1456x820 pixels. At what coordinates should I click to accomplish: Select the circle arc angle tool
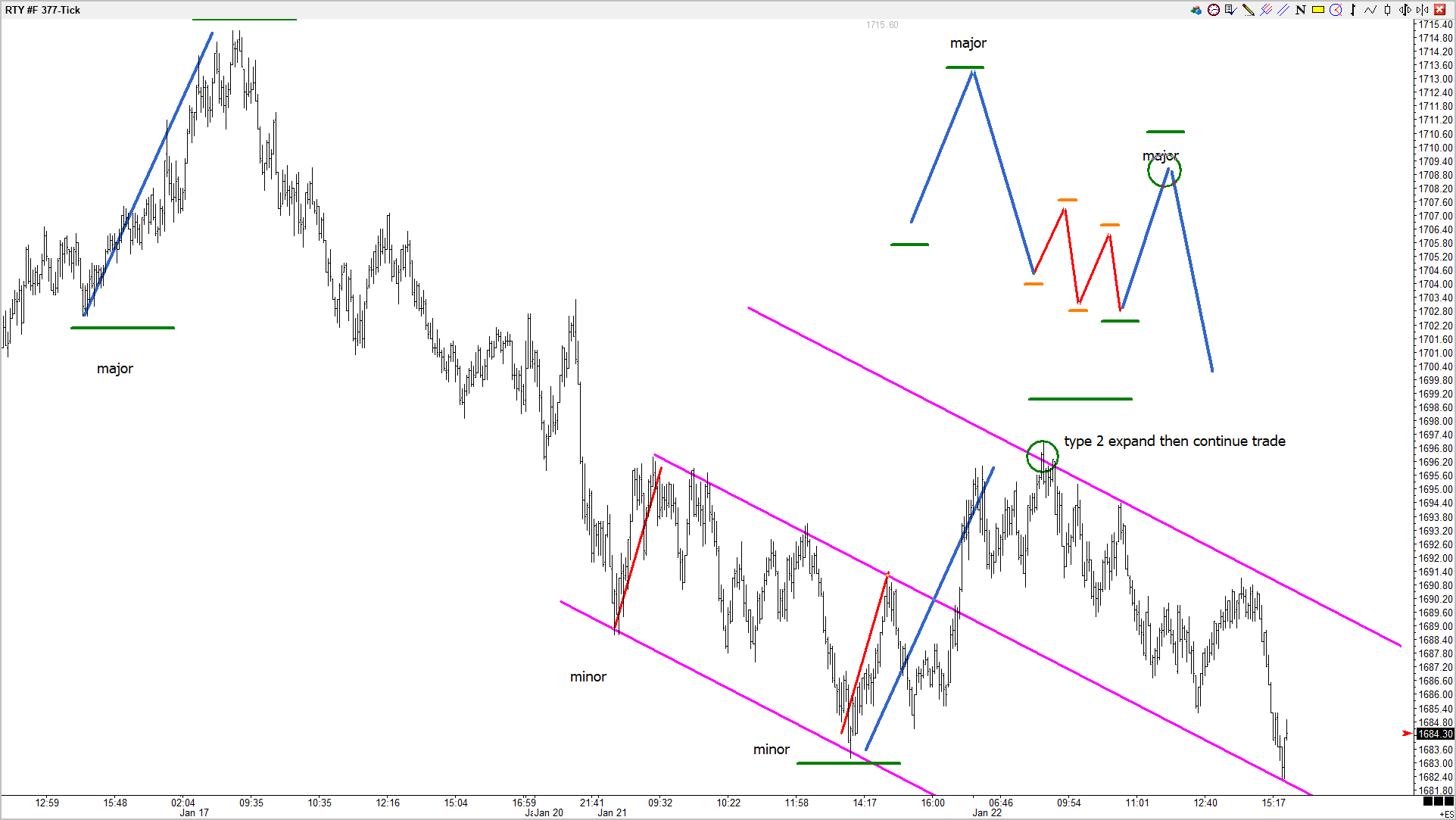point(1336,10)
